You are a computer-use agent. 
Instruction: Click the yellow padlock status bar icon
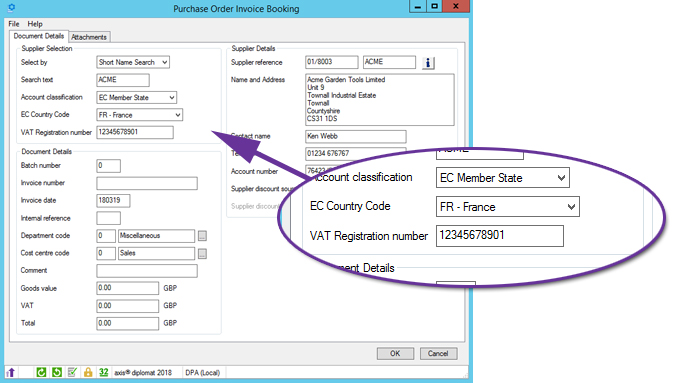click(88, 372)
